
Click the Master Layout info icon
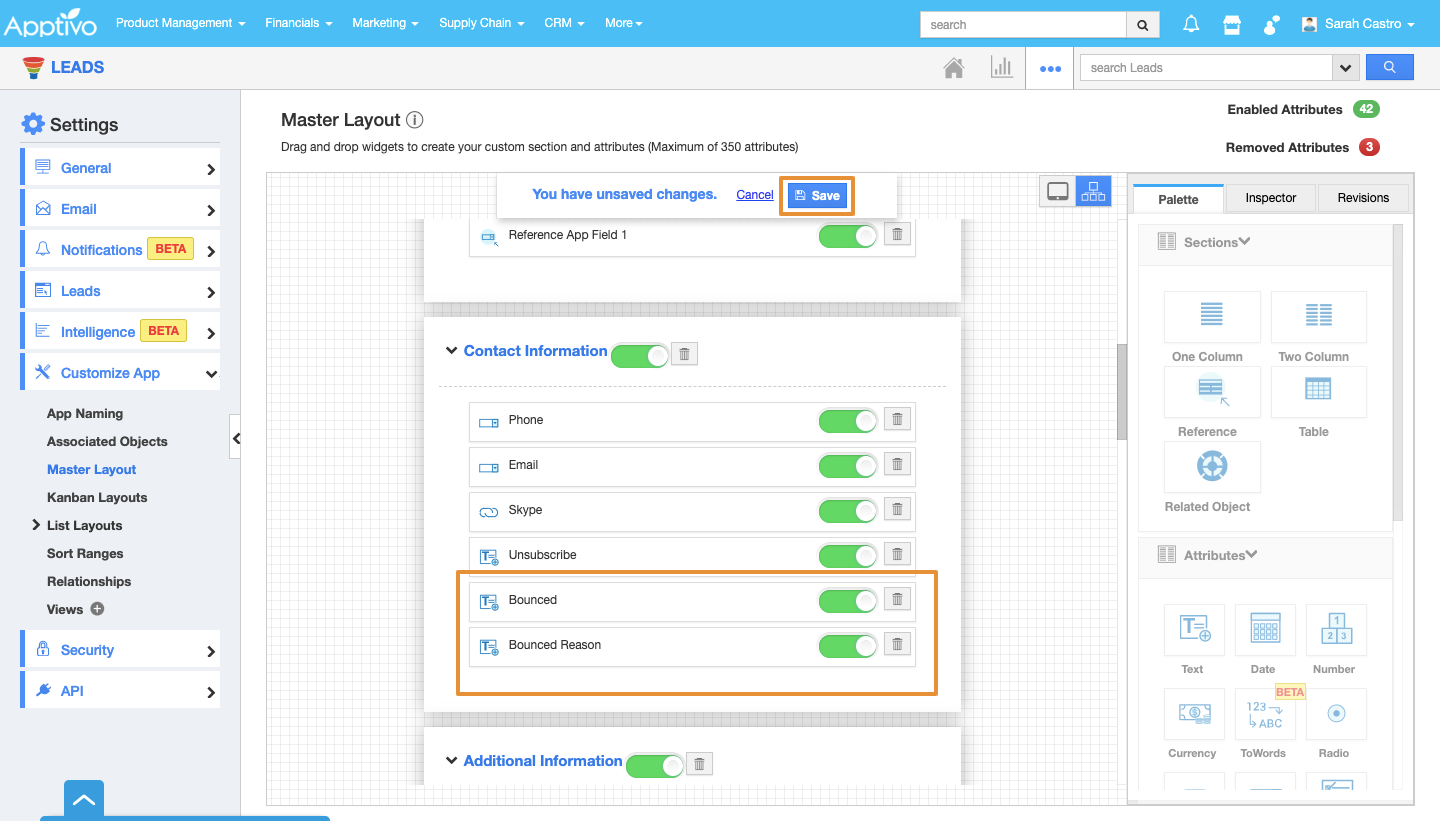[x=415, y=120]
